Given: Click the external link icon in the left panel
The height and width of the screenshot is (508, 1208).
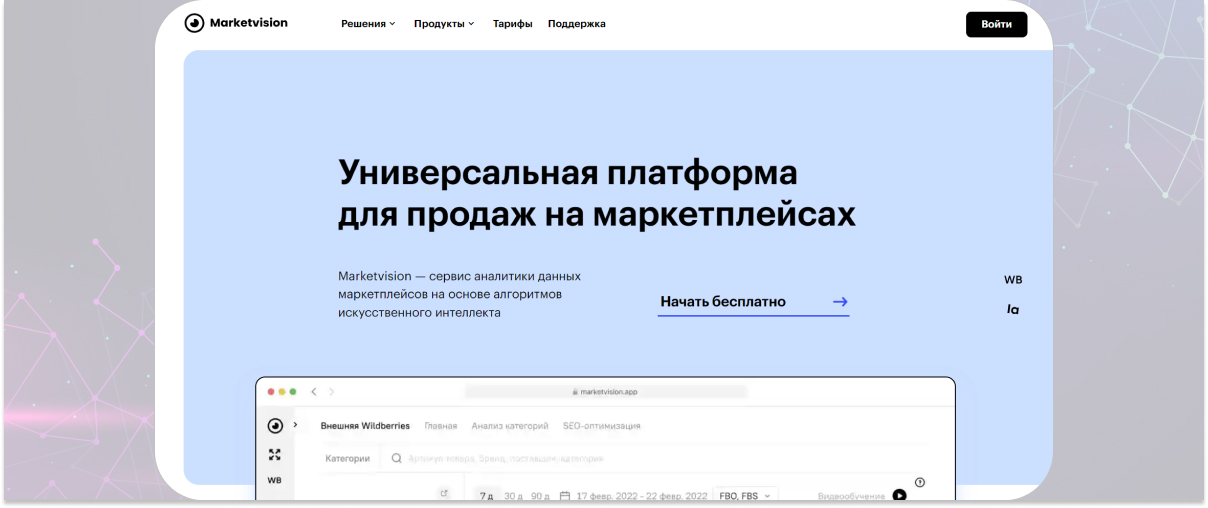Looking at the screenshot, I should (445, 494).
